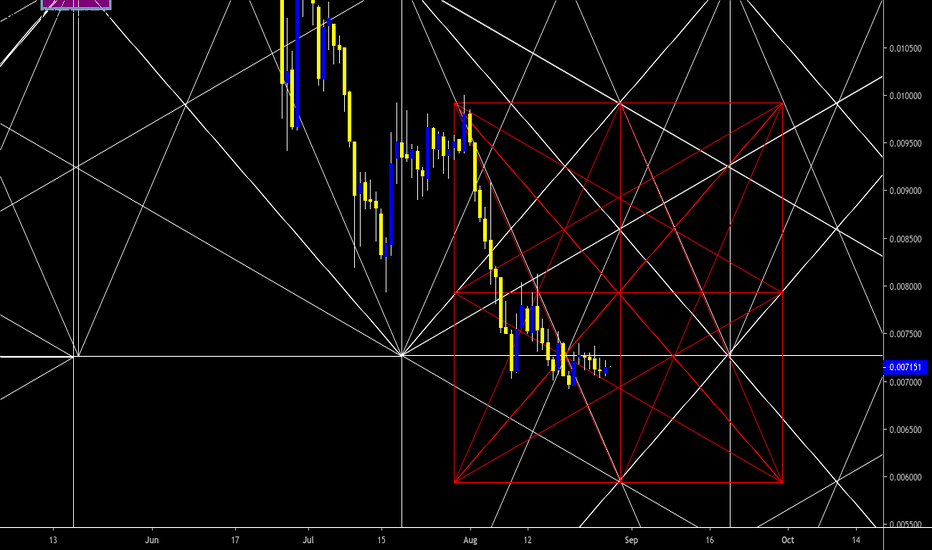The width and height of the screenshot is (932, 550).
Task: Select the 0.007500 price axis value
Action: (x=905, y=334)
